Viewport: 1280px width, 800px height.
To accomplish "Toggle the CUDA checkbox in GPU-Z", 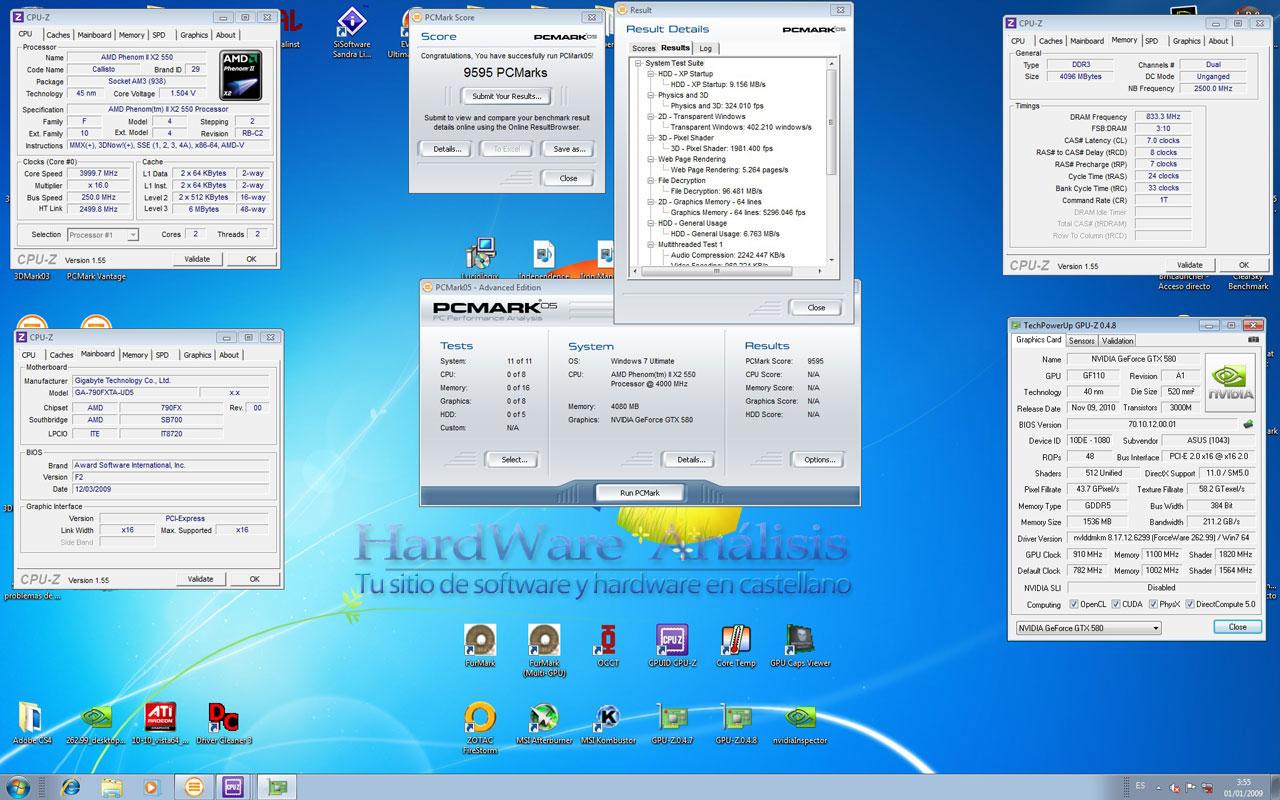I will [1115, 605].
